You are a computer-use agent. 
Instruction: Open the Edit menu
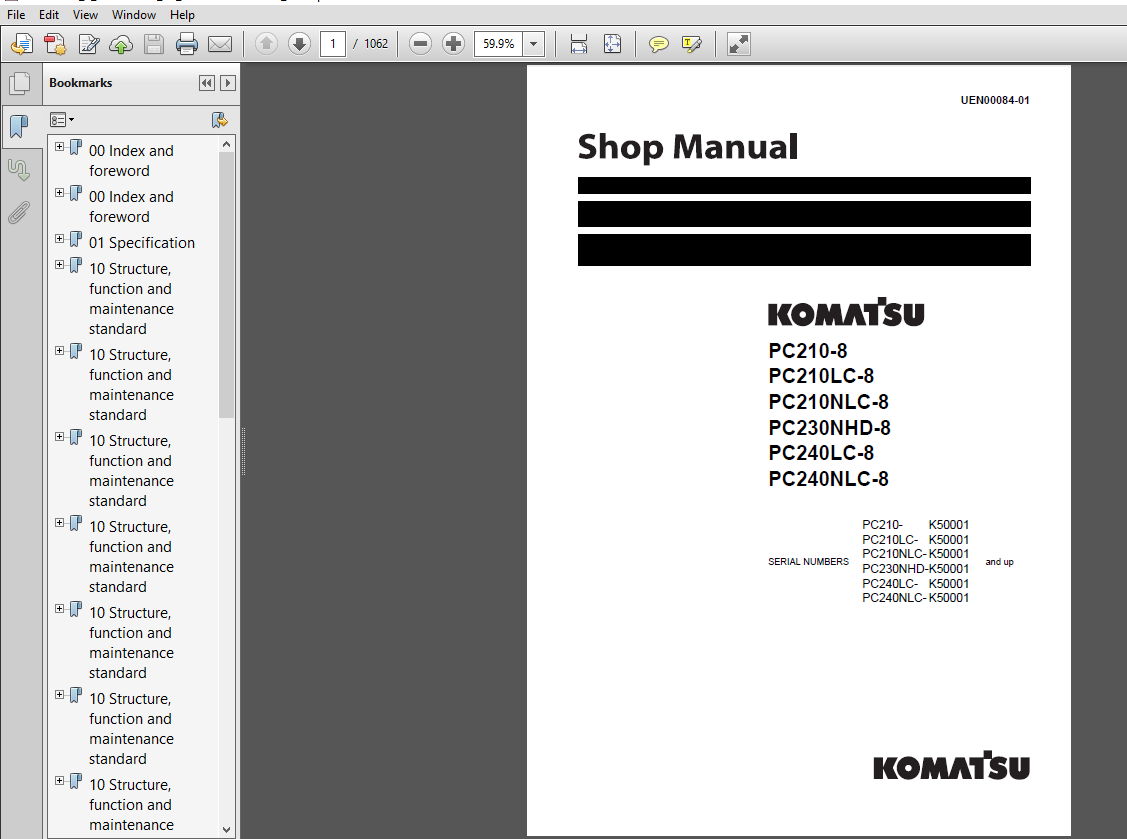coord(49,14)
